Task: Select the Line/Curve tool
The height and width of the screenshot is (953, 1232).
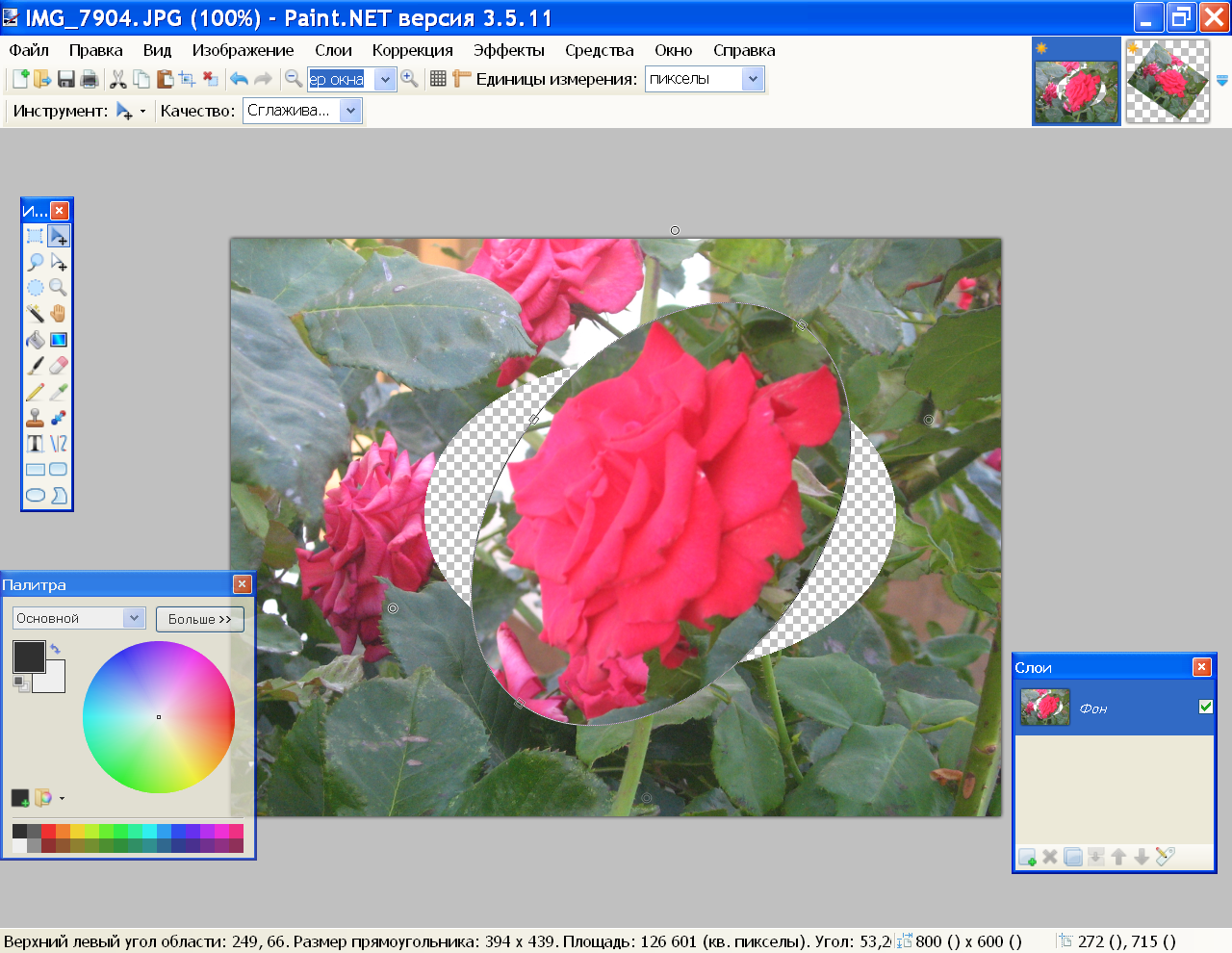Action: [59, 444]
